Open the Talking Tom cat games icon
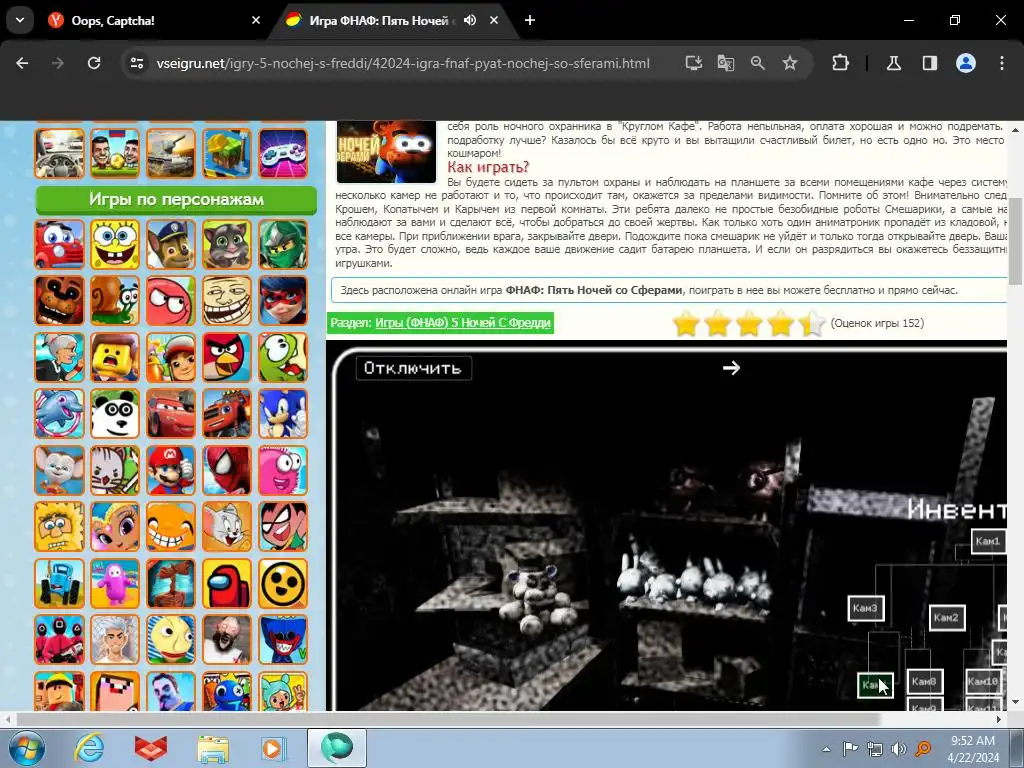Image resolution: width=1024 pixels, height=768 pixels. click(227, 244)
